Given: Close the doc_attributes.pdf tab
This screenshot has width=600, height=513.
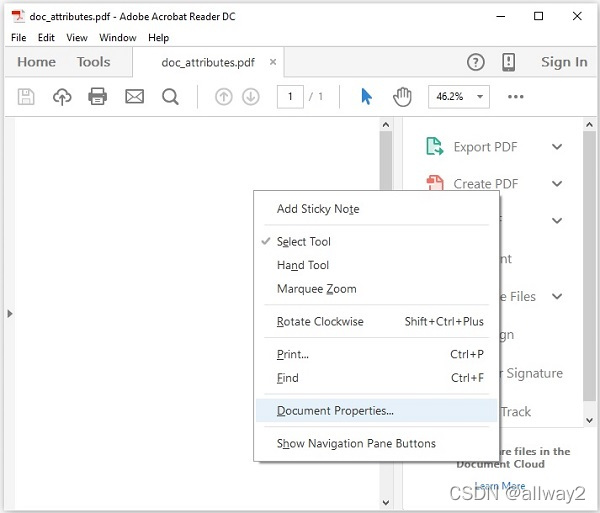Looking at the screenshot, I should click(x=273, y=62).
